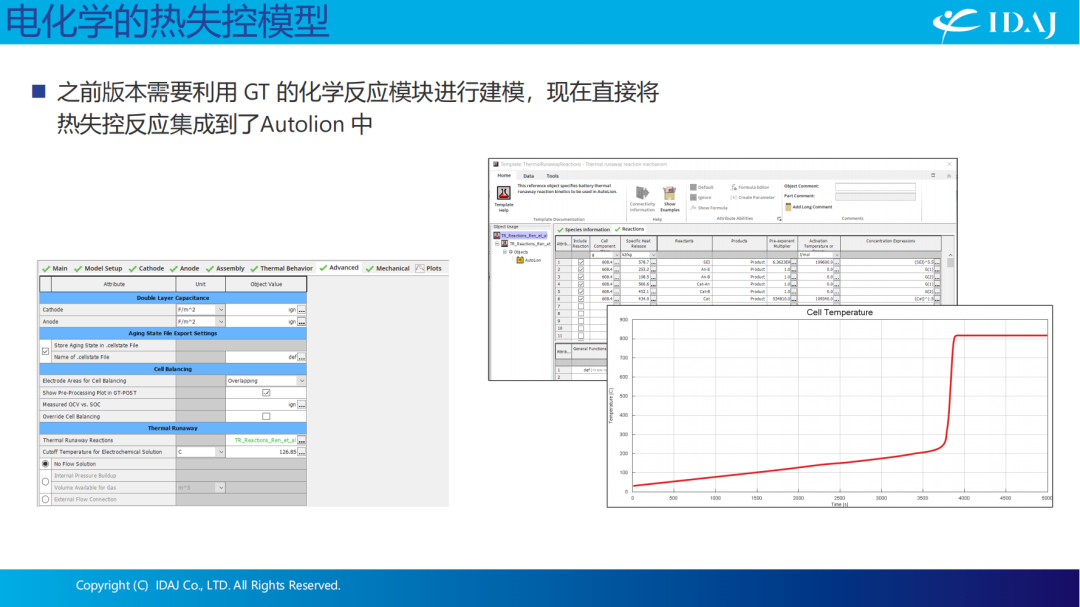This screenshot has width=1080, height=607.
Task: Open Data ribbon tab
Action: pyautogui.click(x=528, y=176)
